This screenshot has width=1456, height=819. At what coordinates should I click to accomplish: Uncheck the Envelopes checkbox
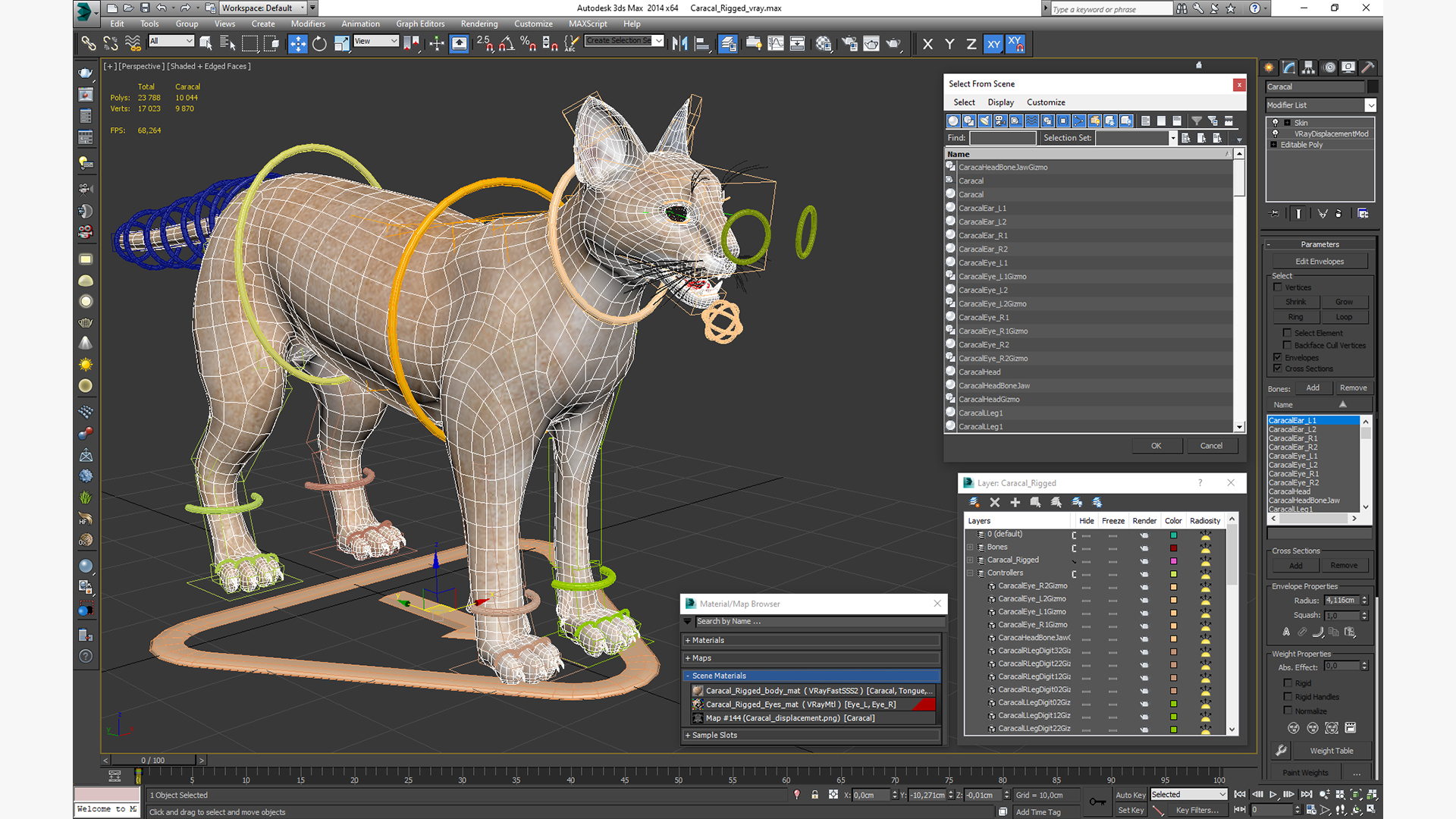(x=1278, y=357)
